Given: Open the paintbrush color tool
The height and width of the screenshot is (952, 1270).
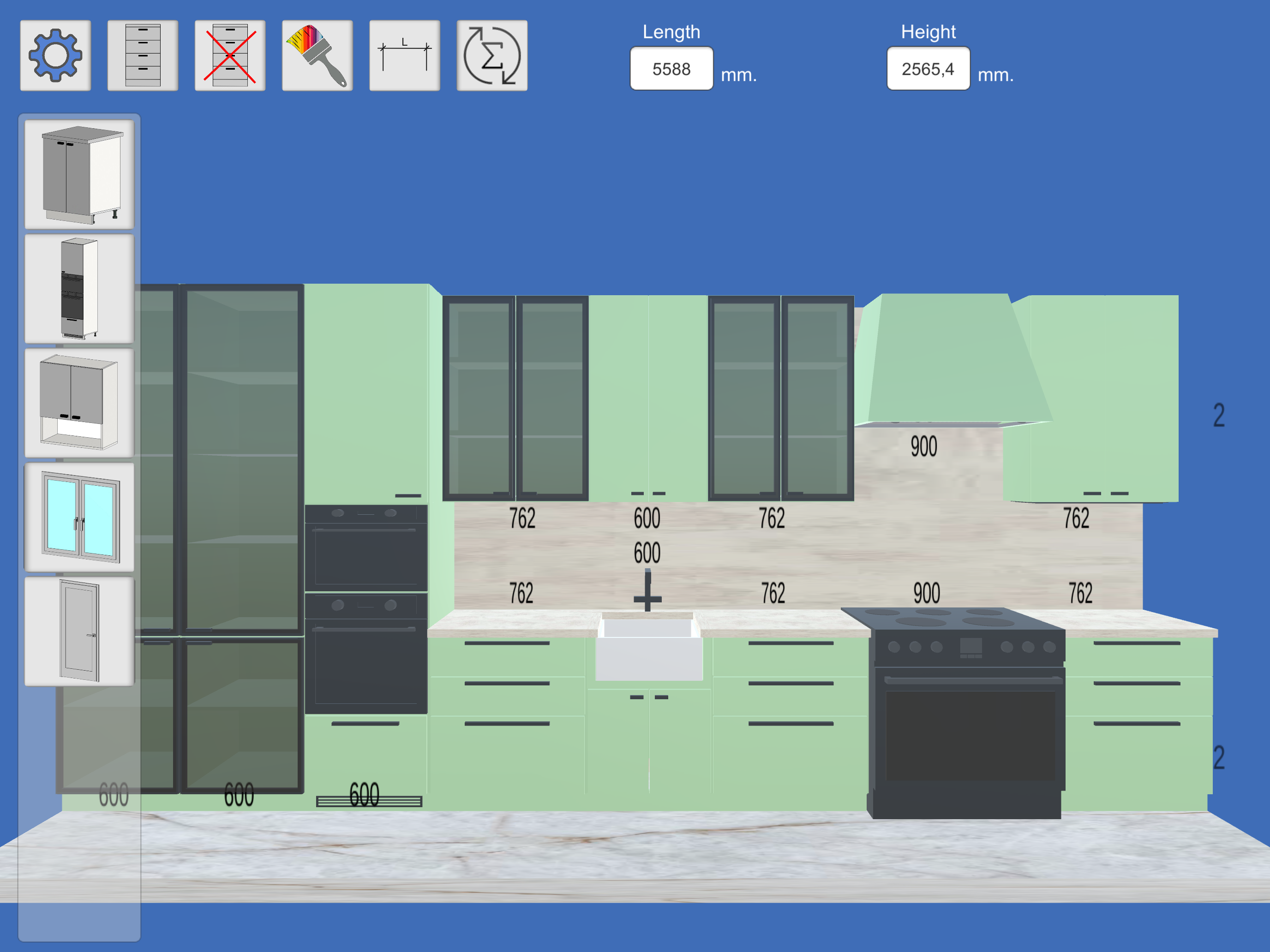Looking at the screenshot, I should (x=317, y=56).
